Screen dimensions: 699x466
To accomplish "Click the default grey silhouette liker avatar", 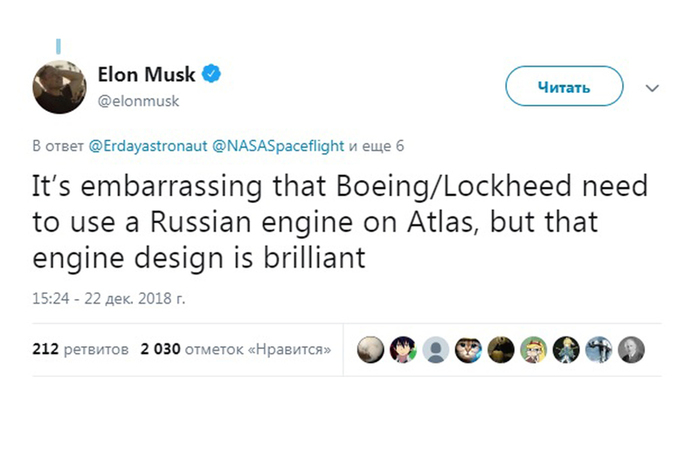I will point(436,350).
